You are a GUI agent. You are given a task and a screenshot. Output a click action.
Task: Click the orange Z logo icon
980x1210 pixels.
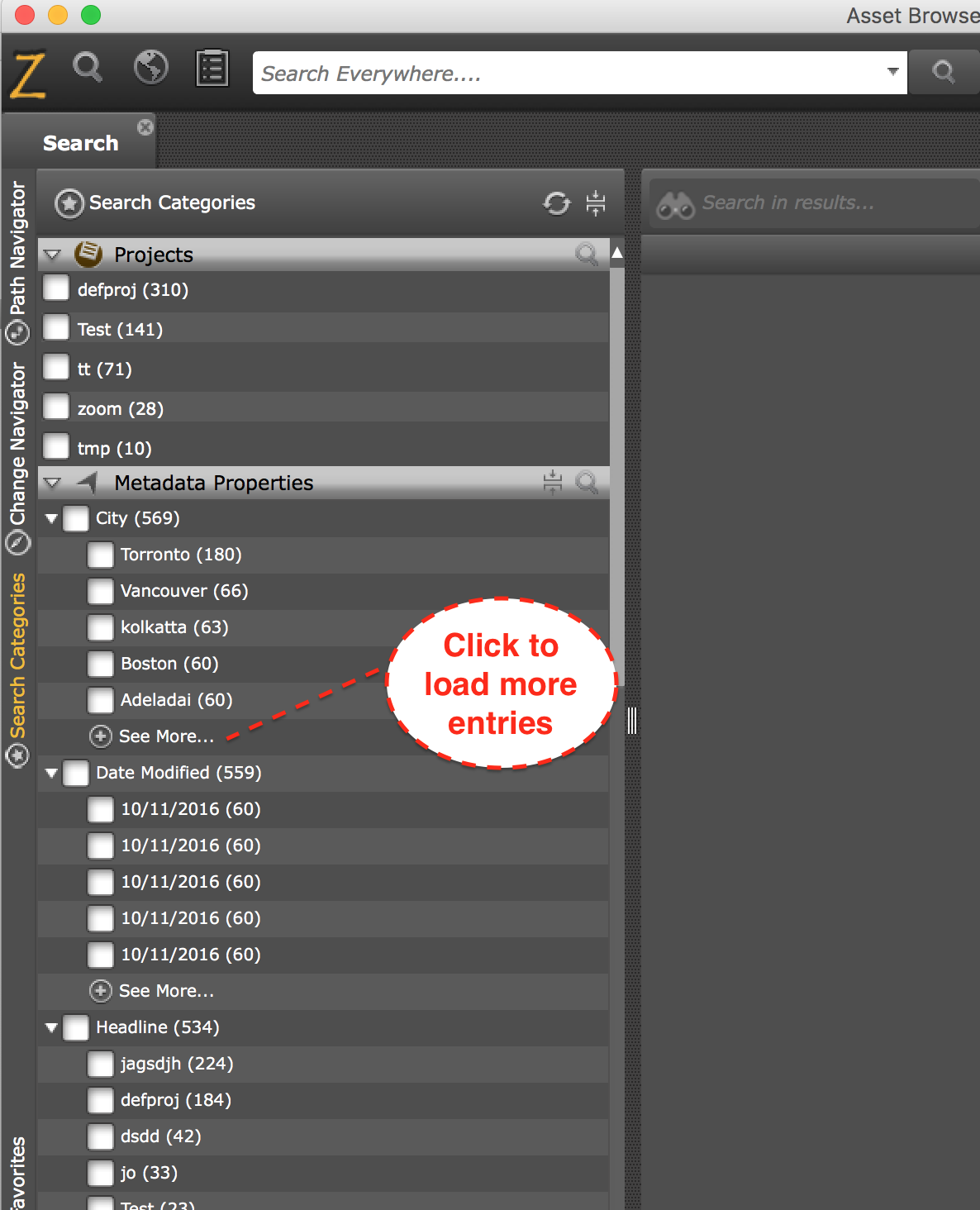(28, 74)
